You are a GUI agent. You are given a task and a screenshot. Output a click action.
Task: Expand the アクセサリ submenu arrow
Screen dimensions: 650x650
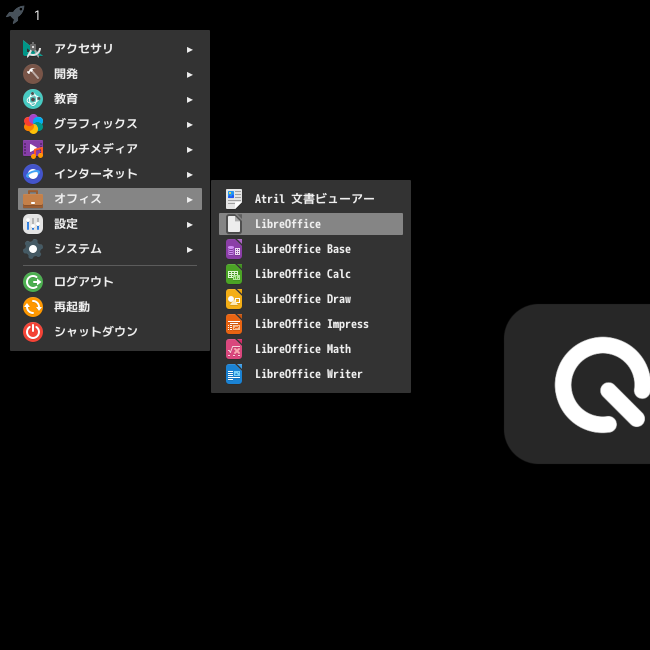(189, 50)
